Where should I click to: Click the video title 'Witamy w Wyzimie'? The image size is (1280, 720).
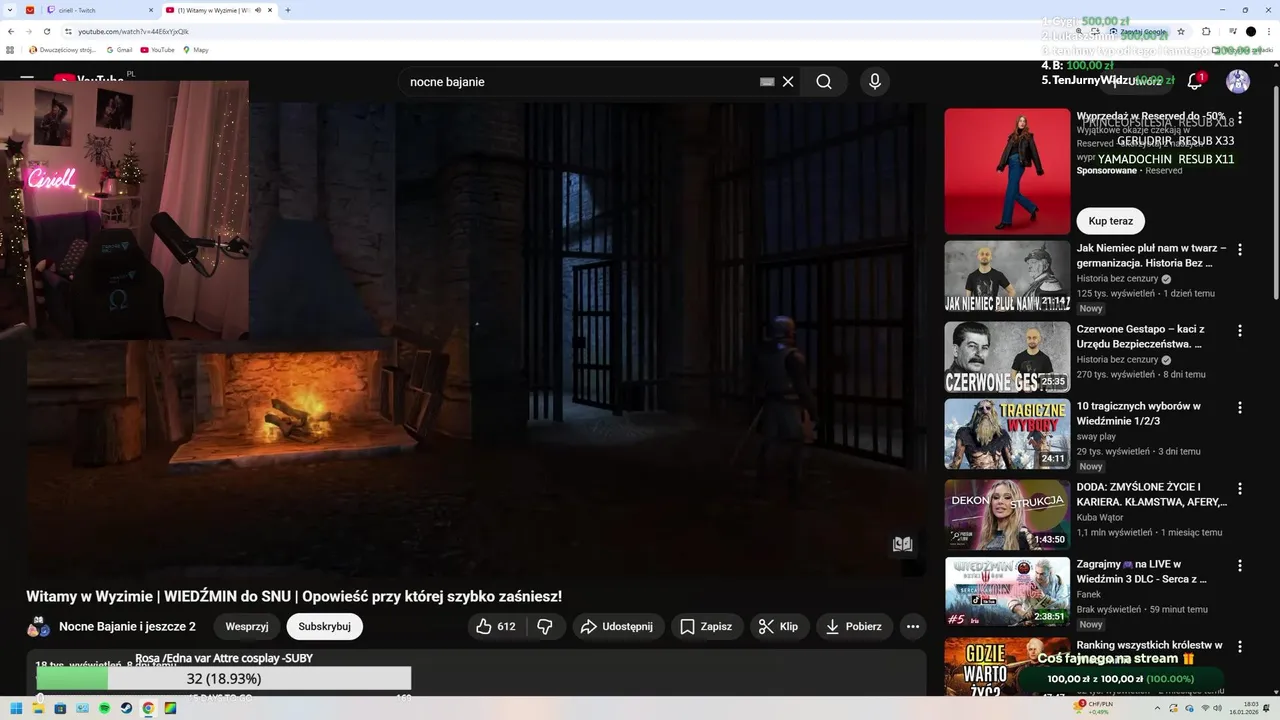[294, 596]
